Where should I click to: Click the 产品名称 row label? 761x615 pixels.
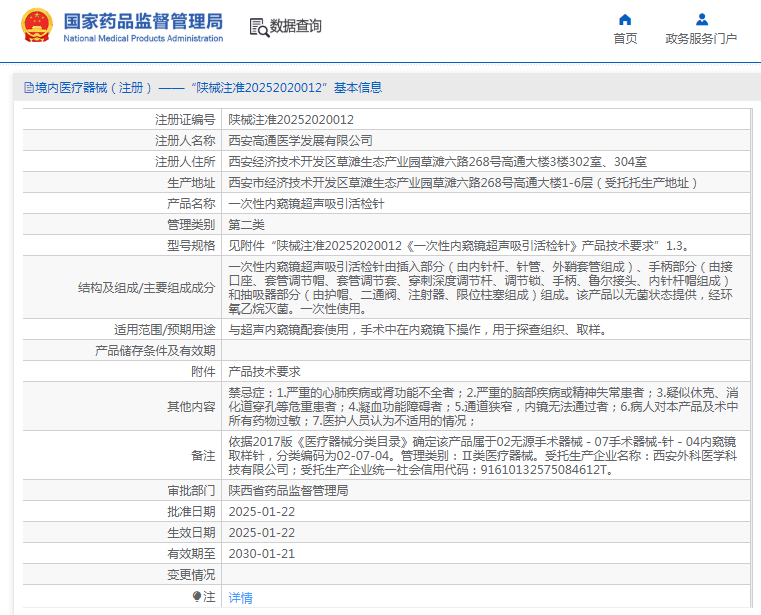(191, 204)
